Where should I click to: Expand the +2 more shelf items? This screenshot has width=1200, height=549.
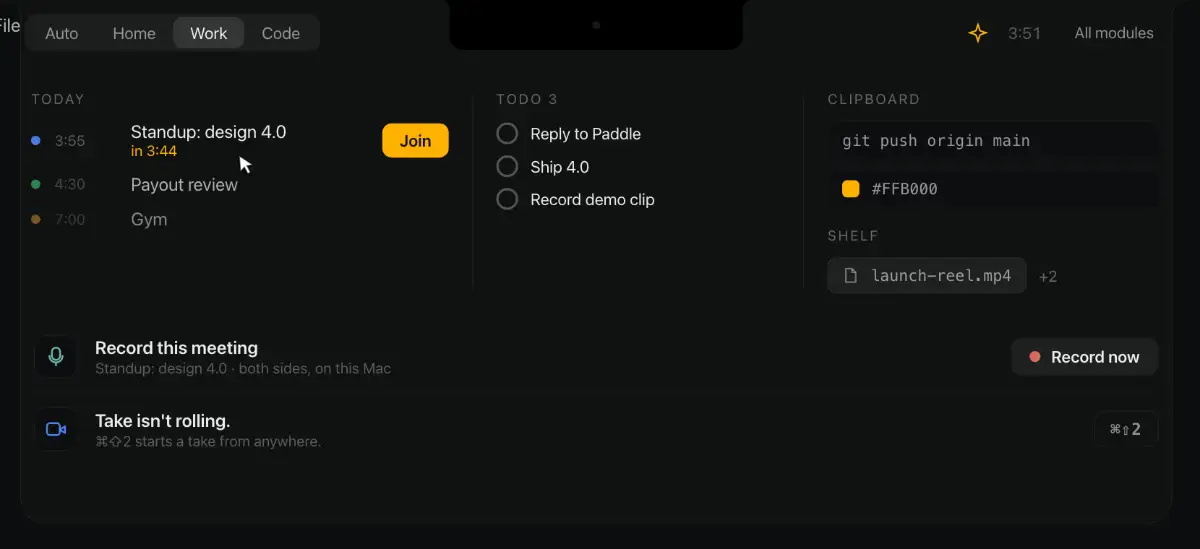1048,277
